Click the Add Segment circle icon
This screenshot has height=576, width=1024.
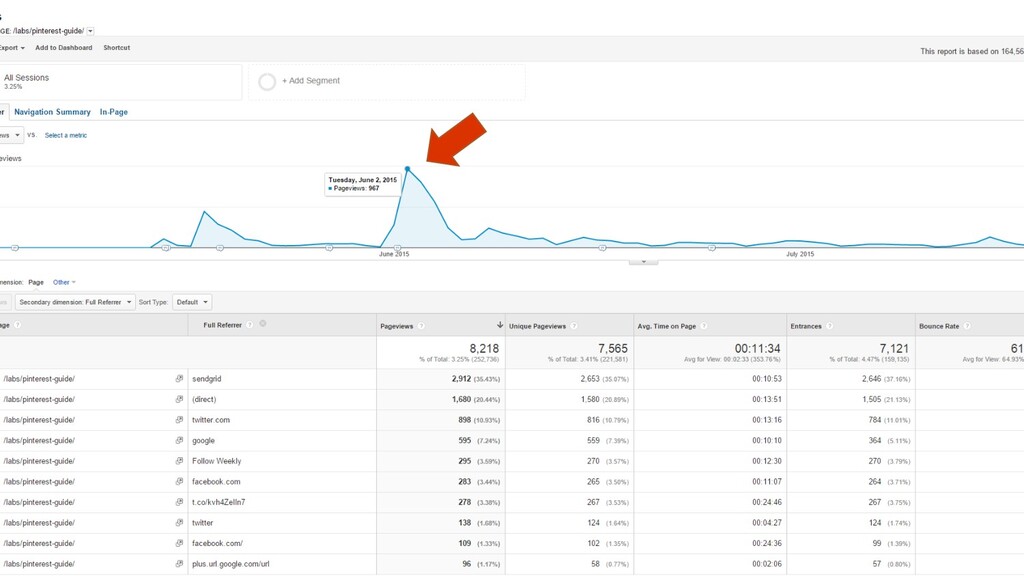coord(266,82)
